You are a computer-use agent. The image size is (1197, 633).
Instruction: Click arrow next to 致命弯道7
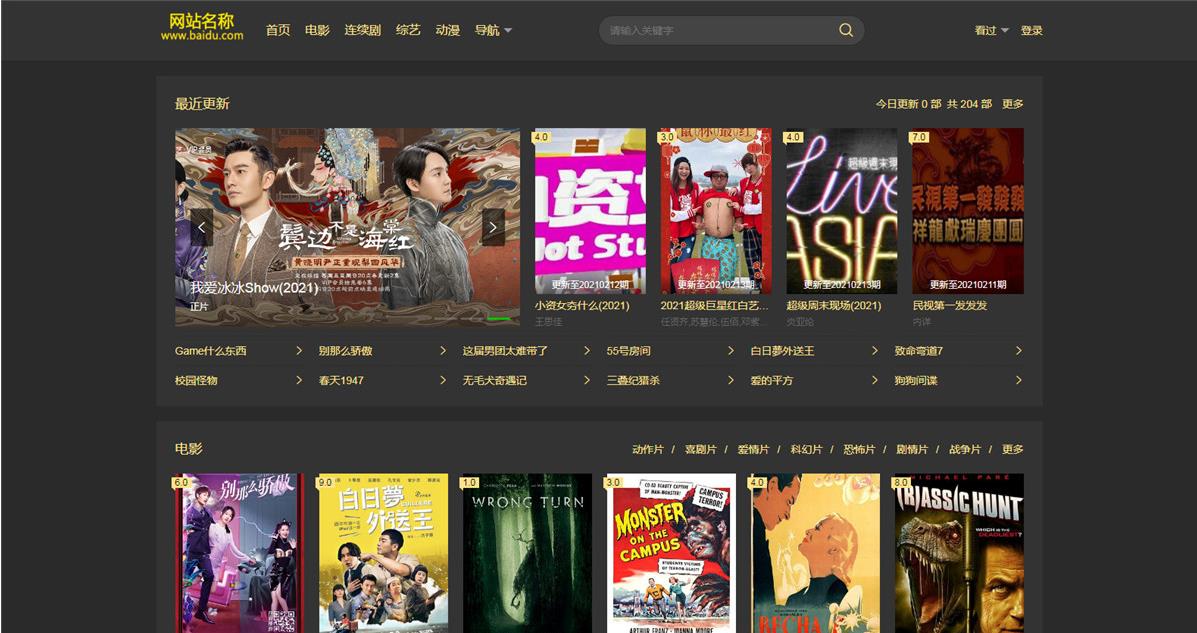pos(1018,351)
